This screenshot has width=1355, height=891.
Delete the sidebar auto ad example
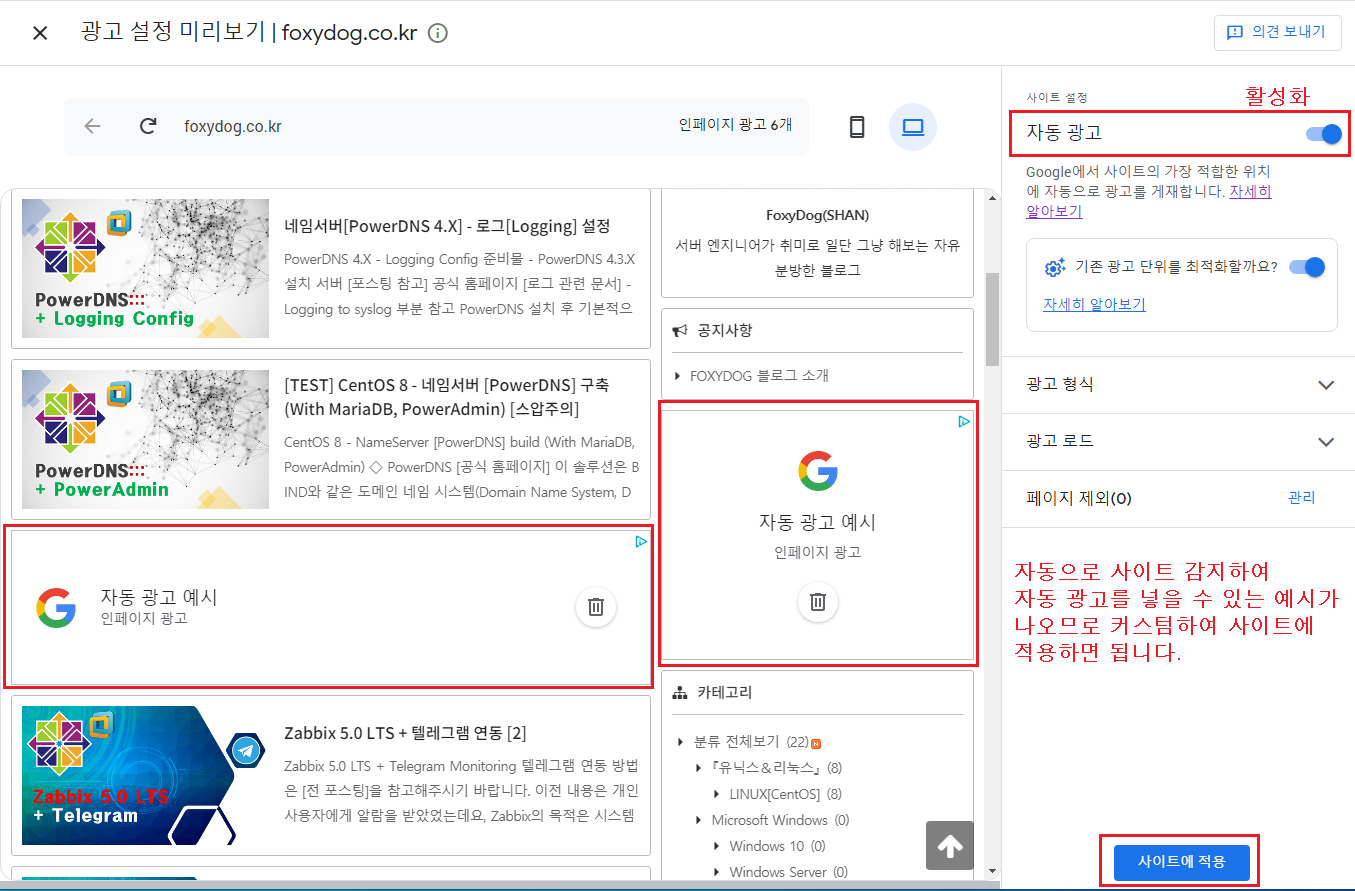click(817, 601)
